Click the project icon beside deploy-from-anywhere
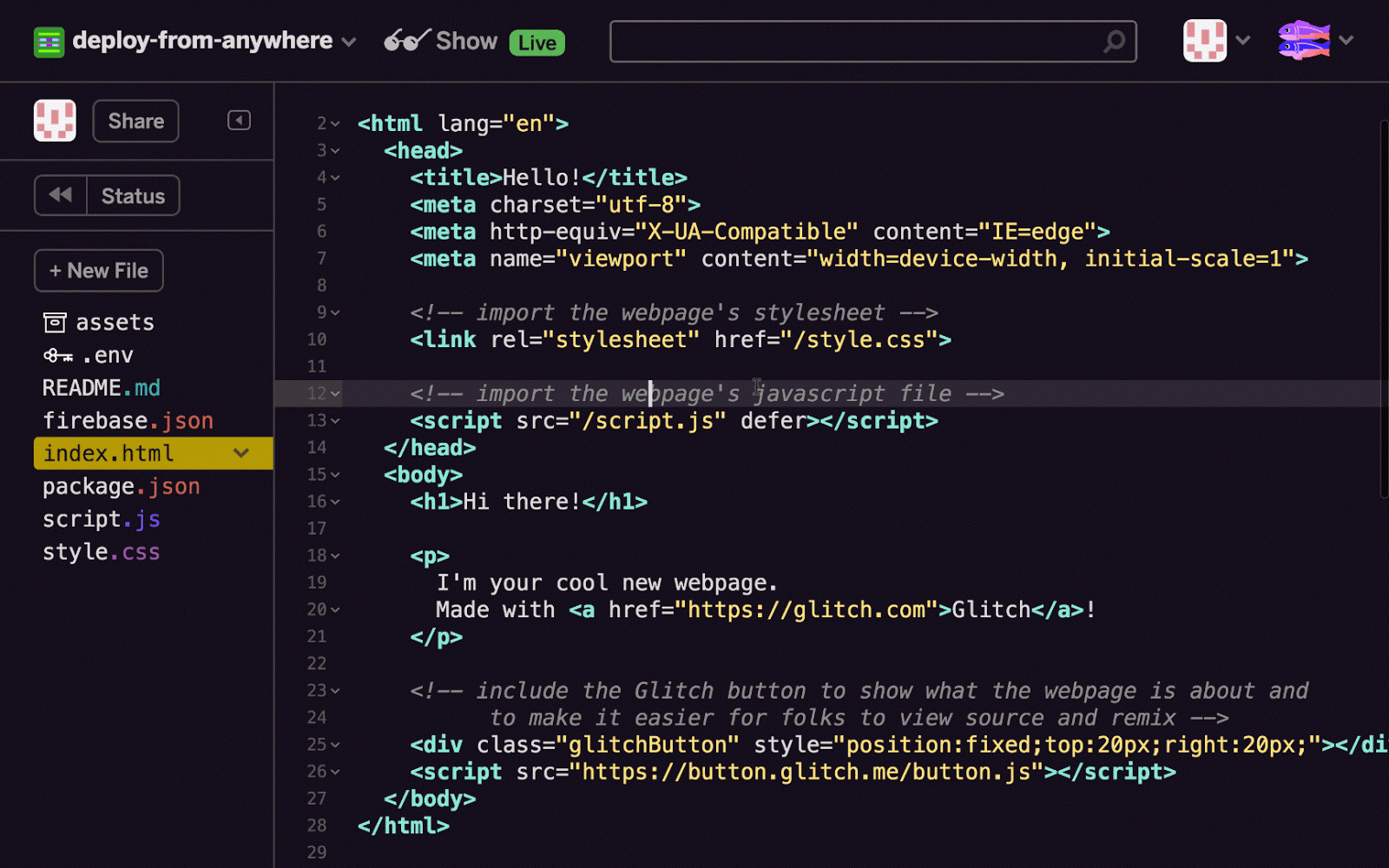The height and width of the screenshot is (868, 1389). (49, 42)
